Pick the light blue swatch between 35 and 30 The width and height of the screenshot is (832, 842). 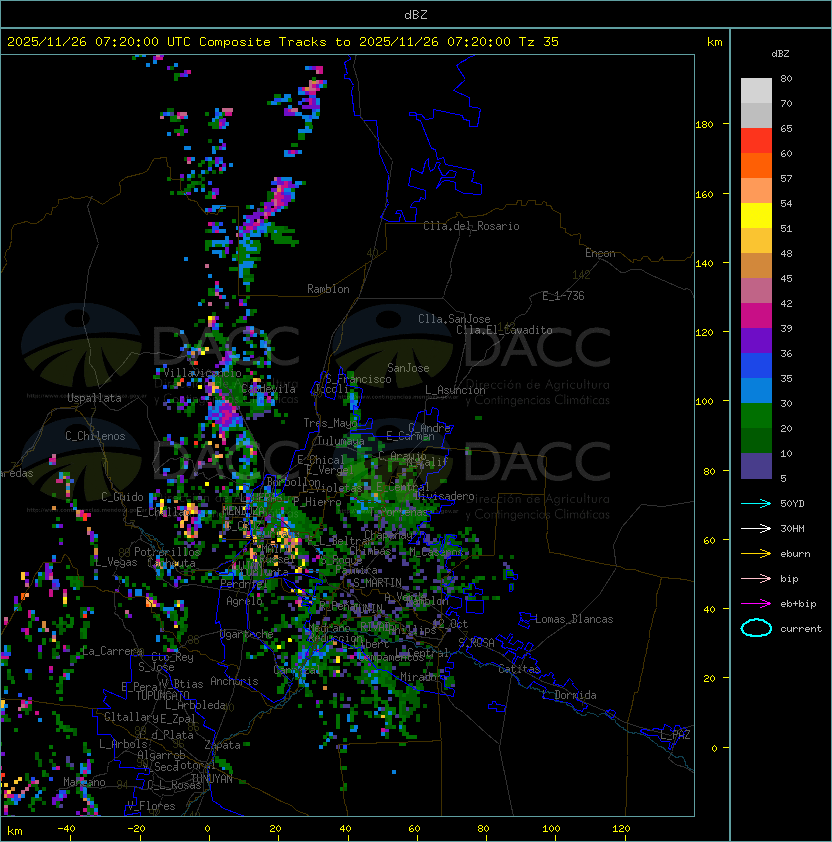[756, 390]
